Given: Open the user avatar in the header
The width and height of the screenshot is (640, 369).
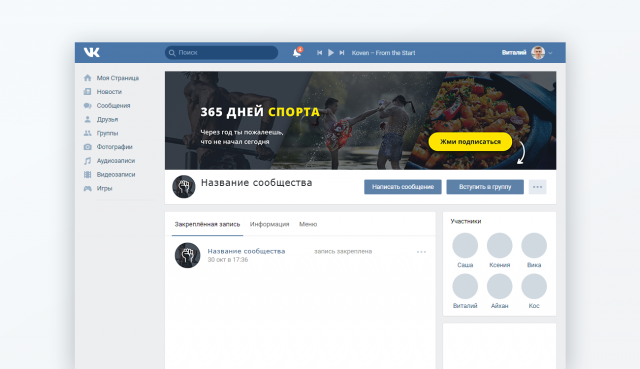Looking at the screenshot, I should [x=538, y=53].
